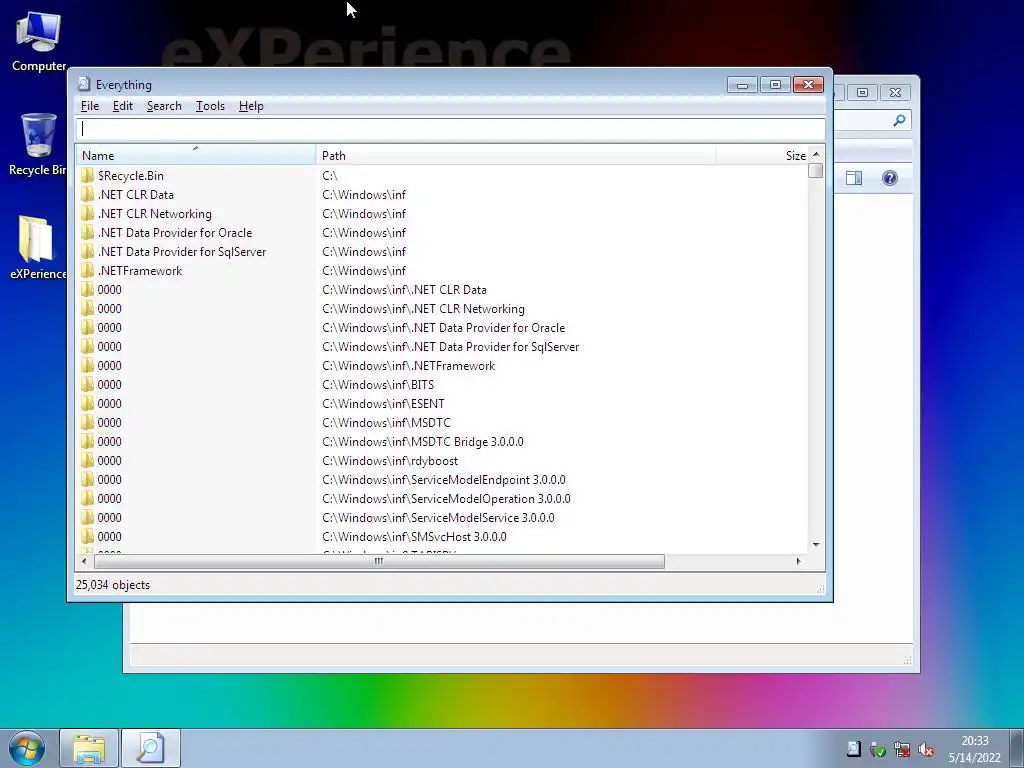Viewport: 1024px width, 768px height.
Task: Open Windows Explorer from the taskbar
Action: [x=89, y=748]
